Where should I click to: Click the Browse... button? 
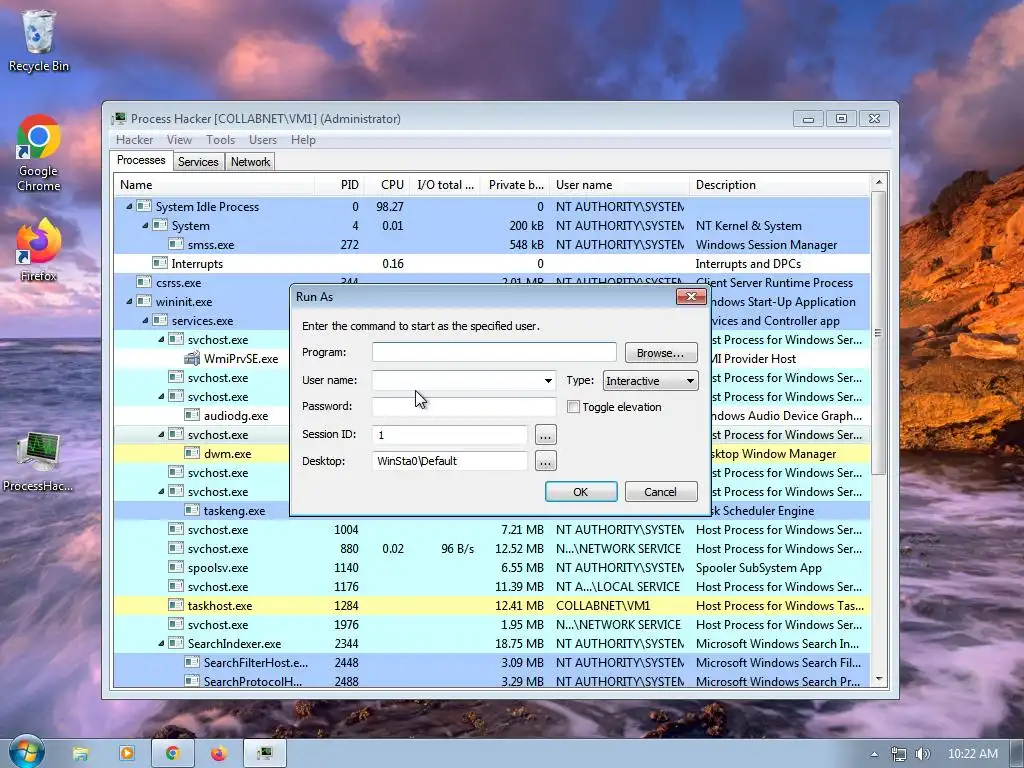pos(661,353)
